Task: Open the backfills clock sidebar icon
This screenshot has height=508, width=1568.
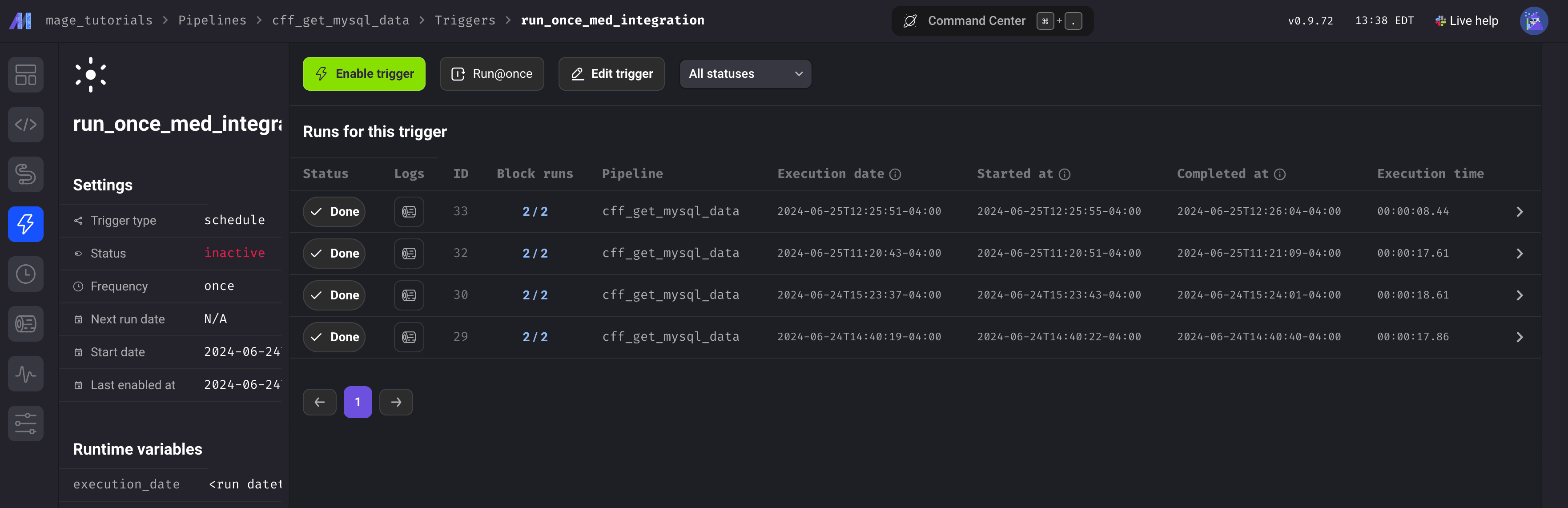Action: point(25,274)
